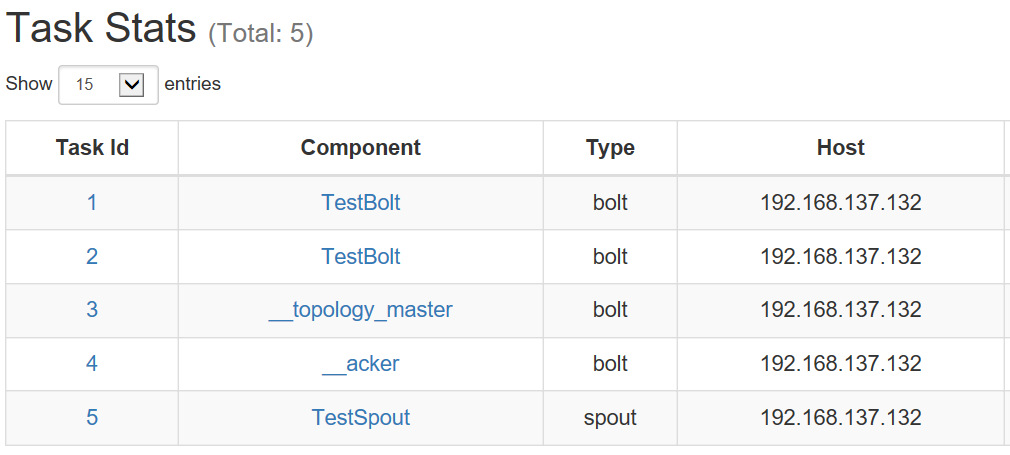1010x455 pixels.
Task: Click TestBolt component in first row
Action: pyautogui.click(x=360, y=203)
